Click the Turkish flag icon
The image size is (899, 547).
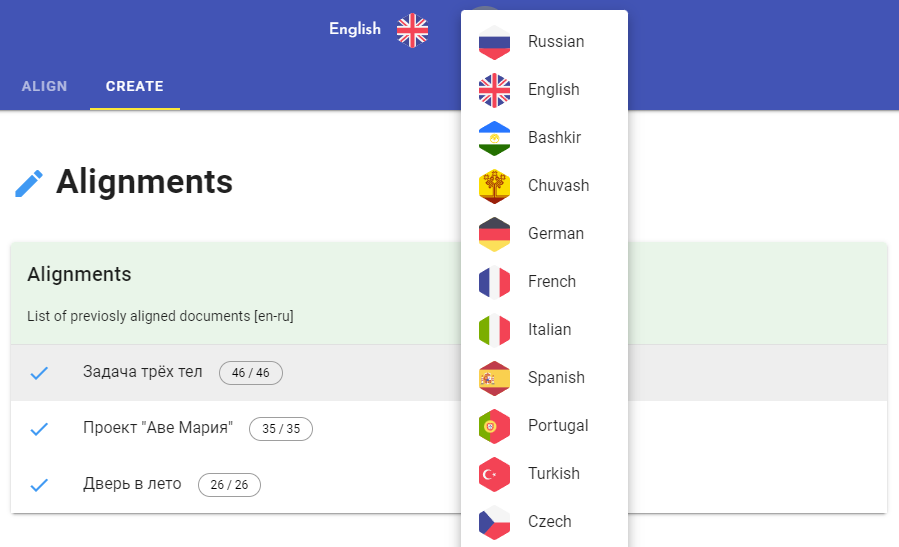point(494,474)
